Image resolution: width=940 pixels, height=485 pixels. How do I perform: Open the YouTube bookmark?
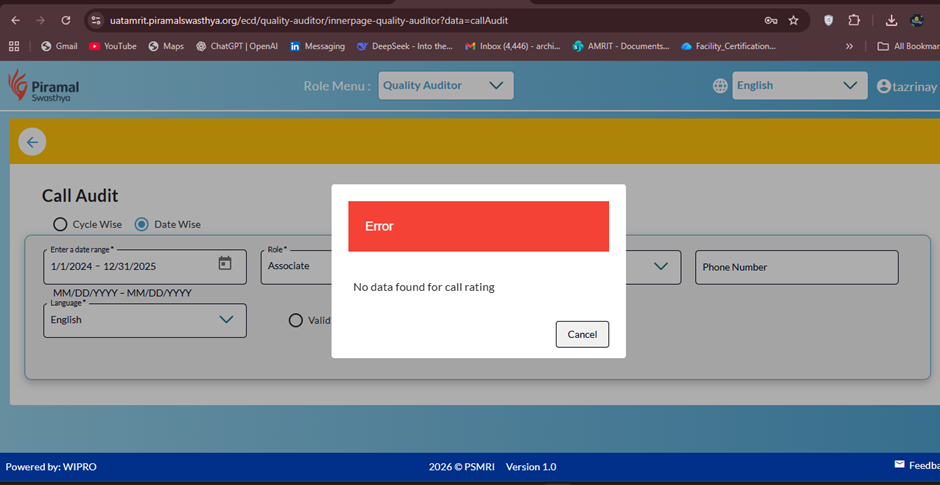coord(112,46)
